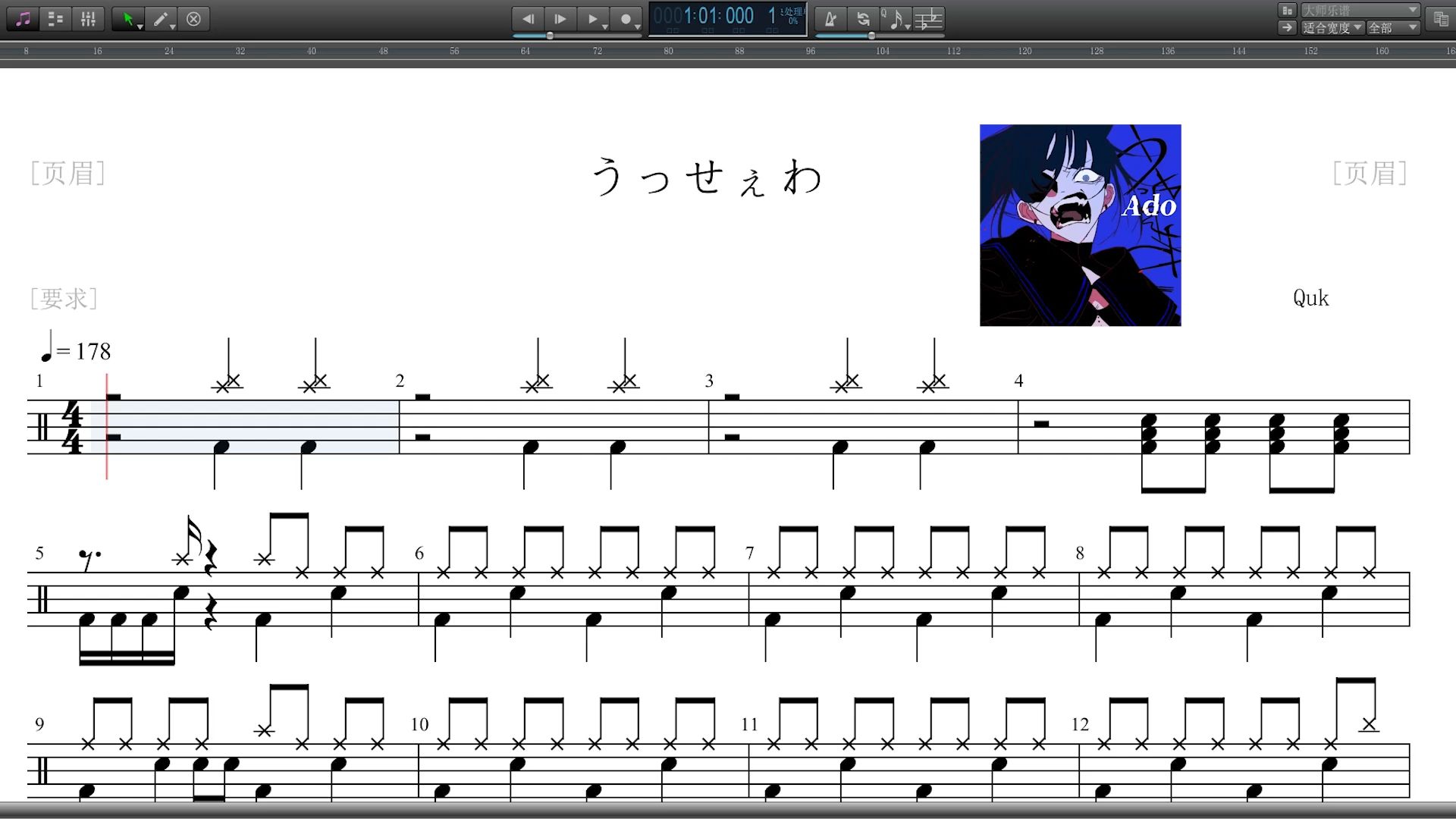
Task: Open the score view music note icon
Action: tap(24, 19)
